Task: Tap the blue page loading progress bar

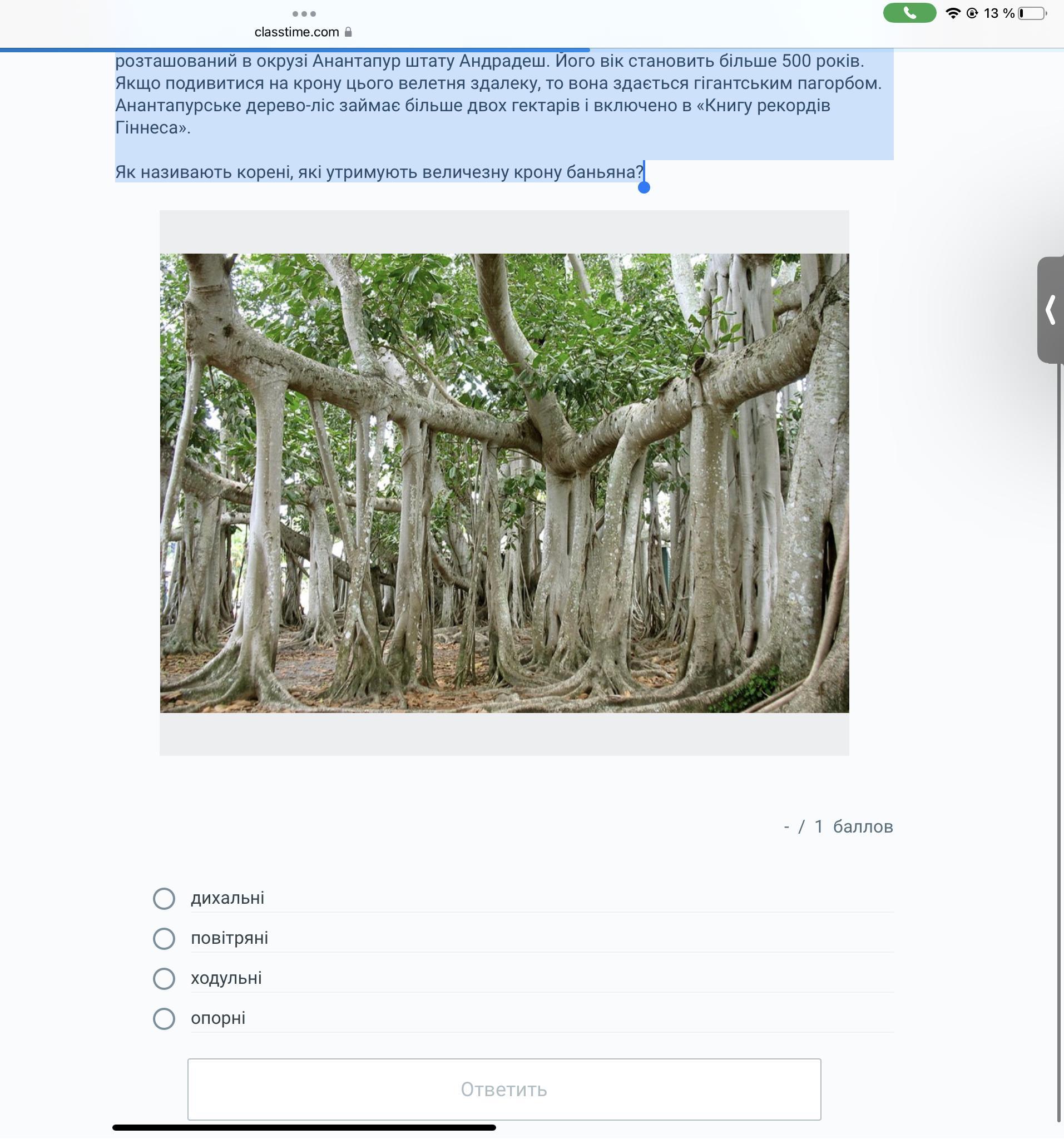Action: pos(295,50)
